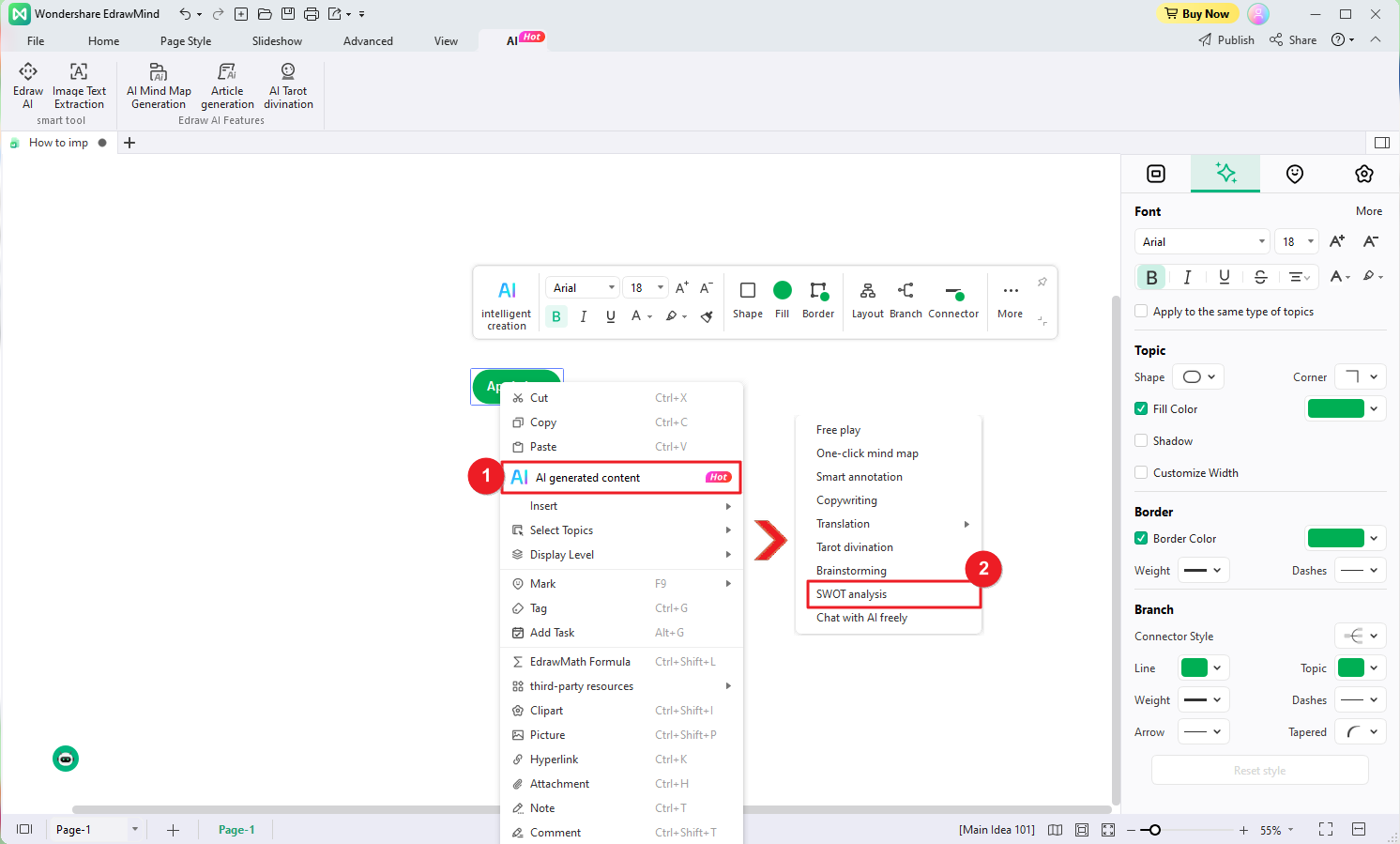Open AI Tarot divination feature

(288, 86)
